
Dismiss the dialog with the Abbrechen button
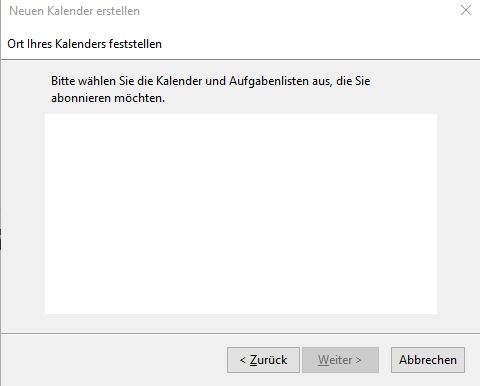428,360
